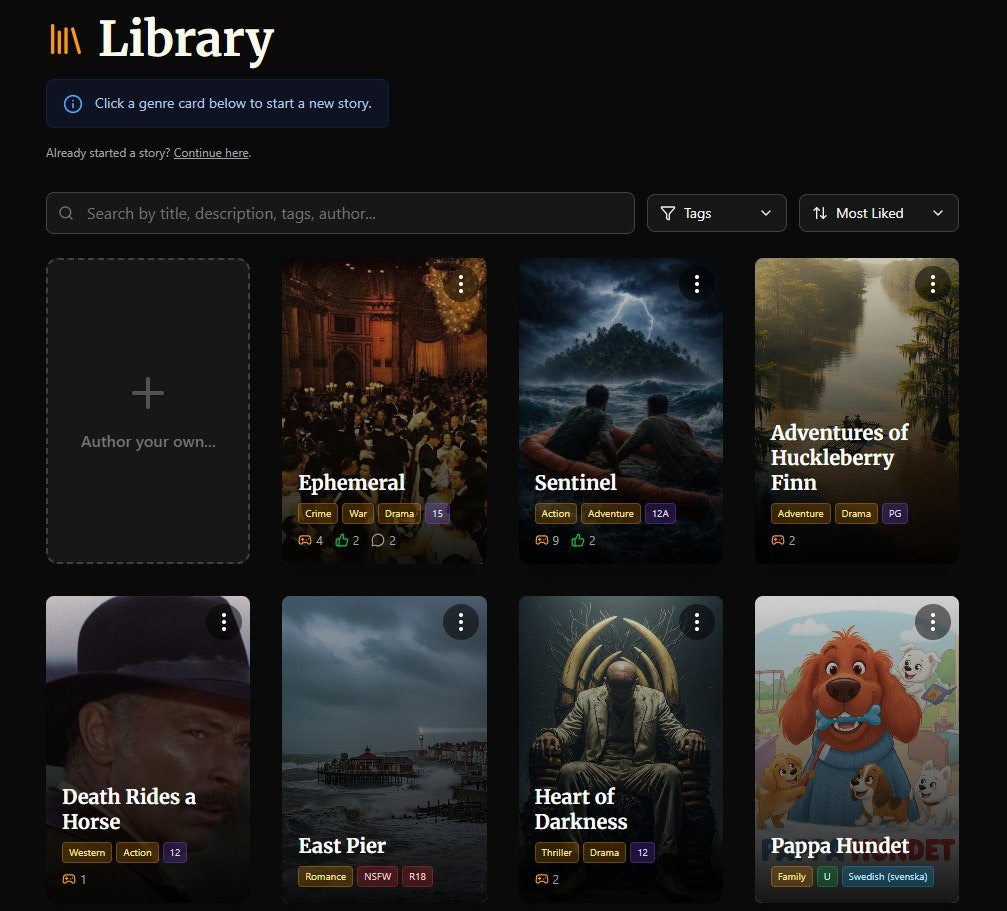Select the Crime tag on Ephemeral card

[x=318, y=514]
